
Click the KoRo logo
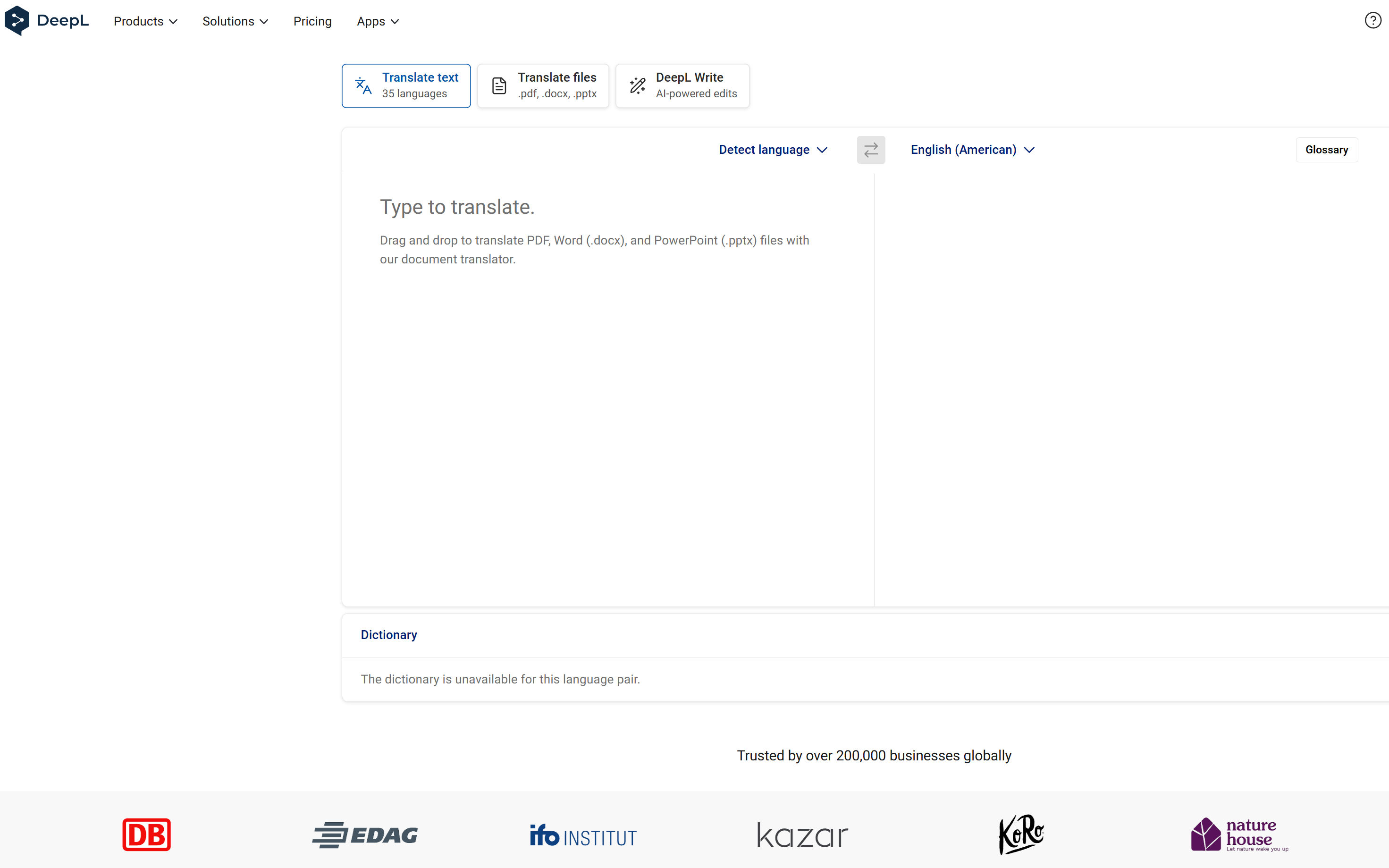pyautogui.click(x=1021, y=834)
